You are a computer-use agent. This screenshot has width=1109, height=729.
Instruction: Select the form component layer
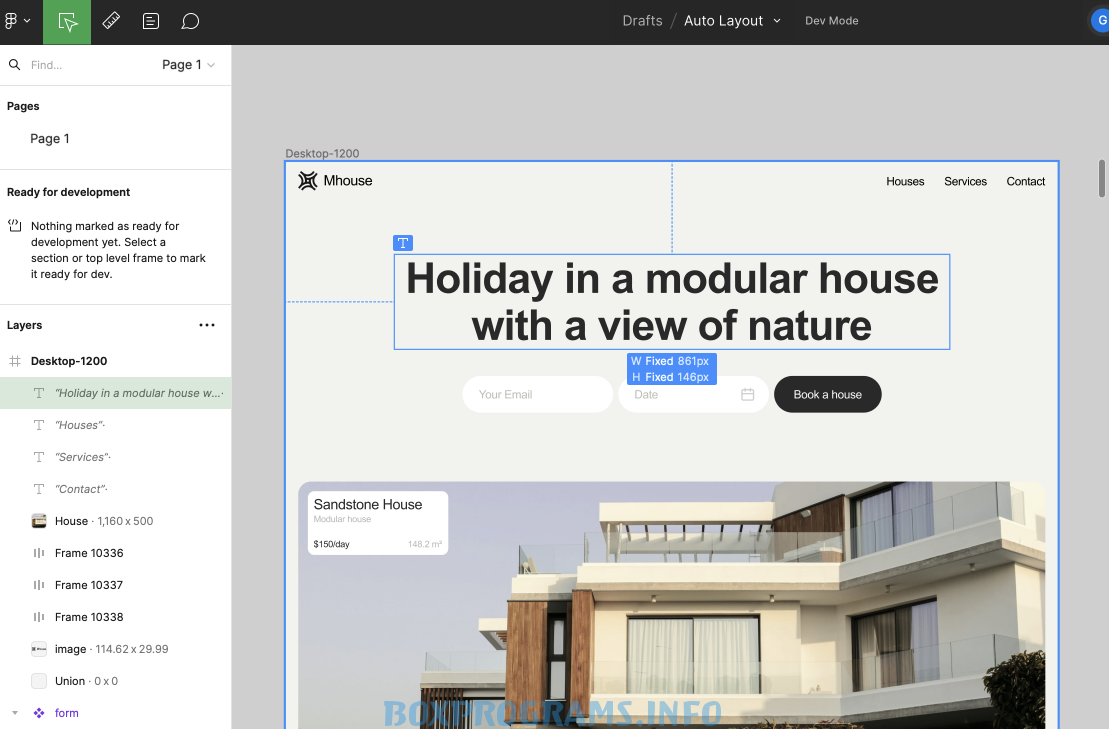115,713
